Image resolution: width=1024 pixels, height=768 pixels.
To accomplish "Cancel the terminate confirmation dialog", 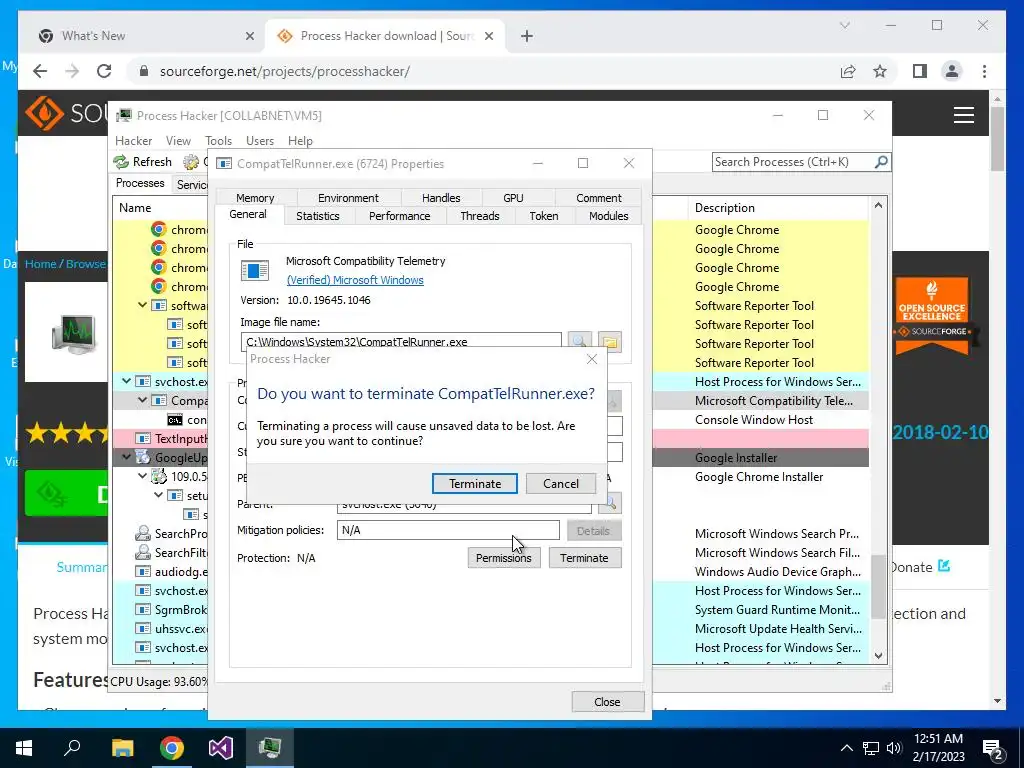I will 561,483.
